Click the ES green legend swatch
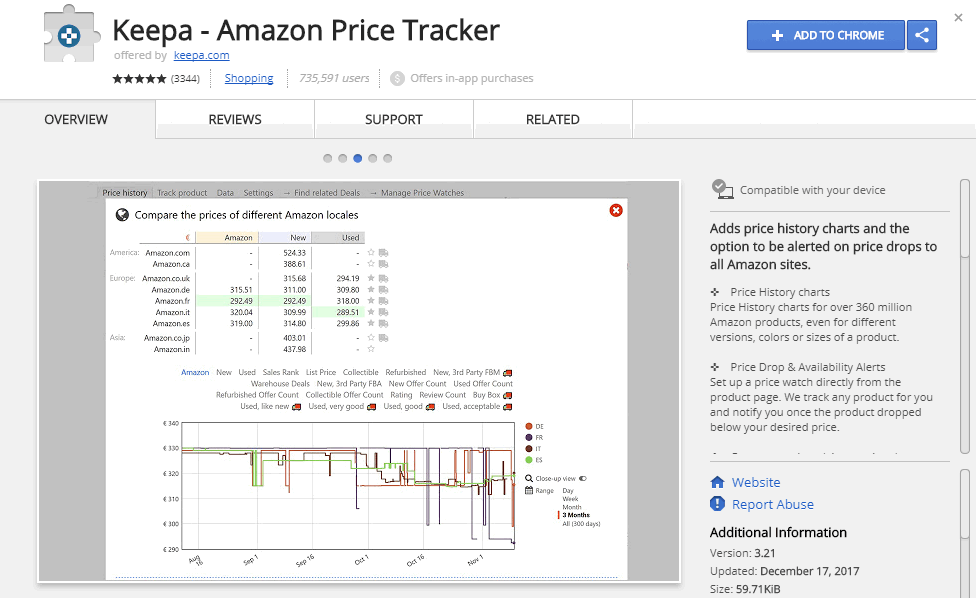976x598 pixels. [529, 460]
